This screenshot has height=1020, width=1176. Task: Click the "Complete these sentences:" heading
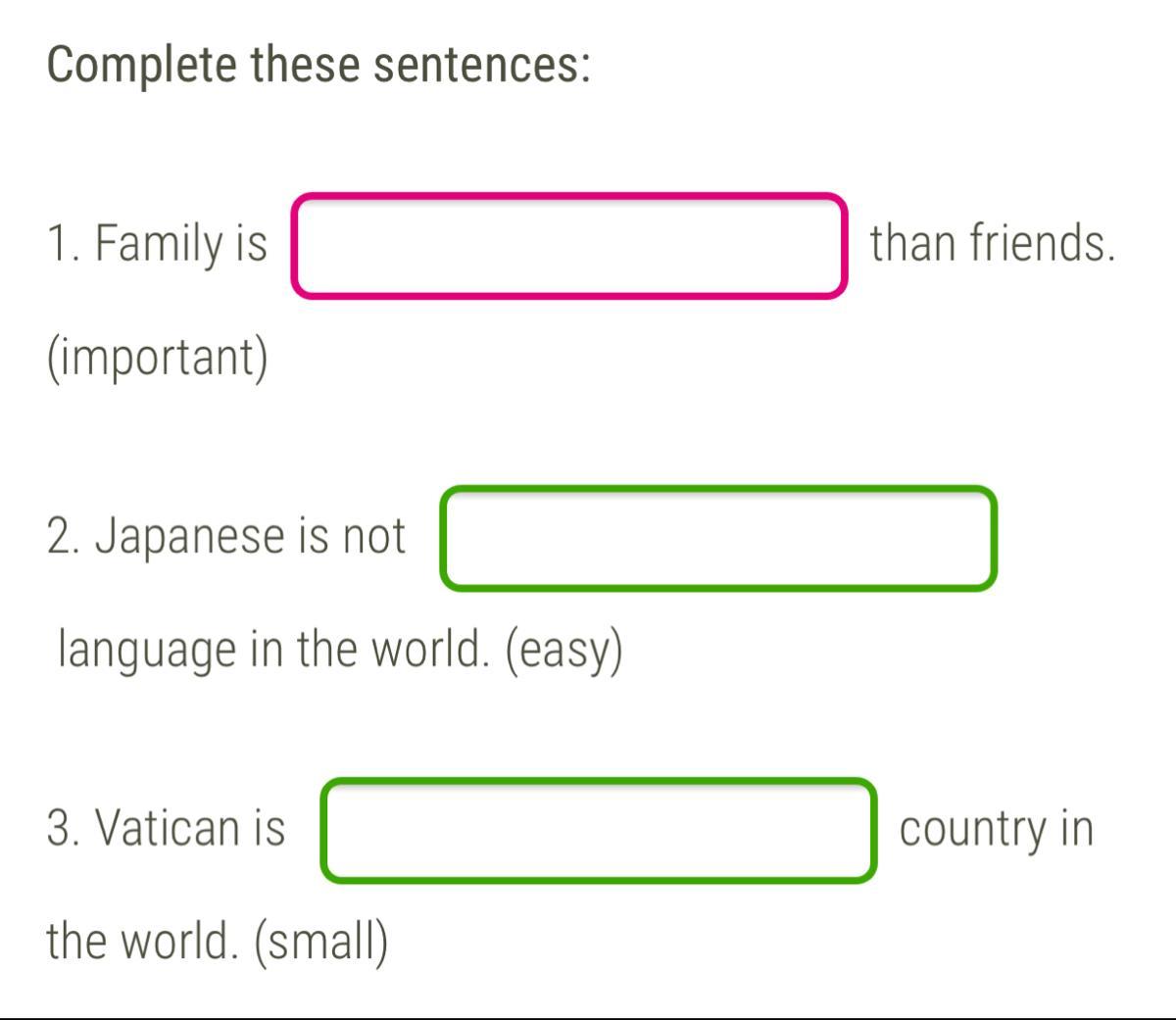[318, 66]
